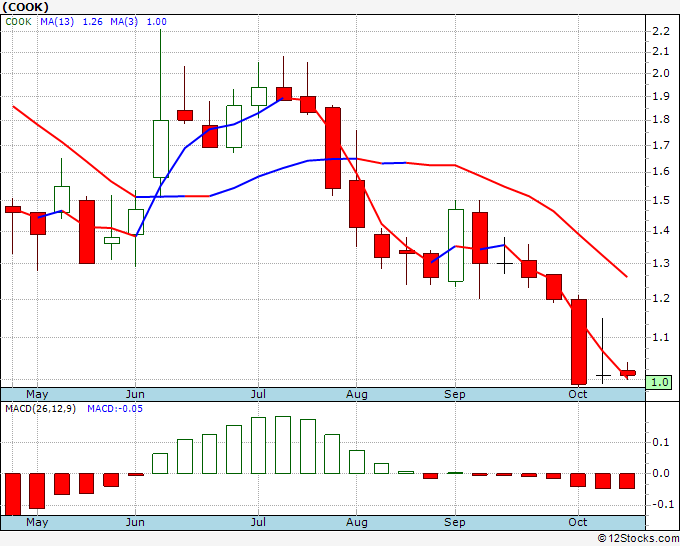680x546 pixels.
Task: Click the 2.0 price axis label
Action: point(661,73)
